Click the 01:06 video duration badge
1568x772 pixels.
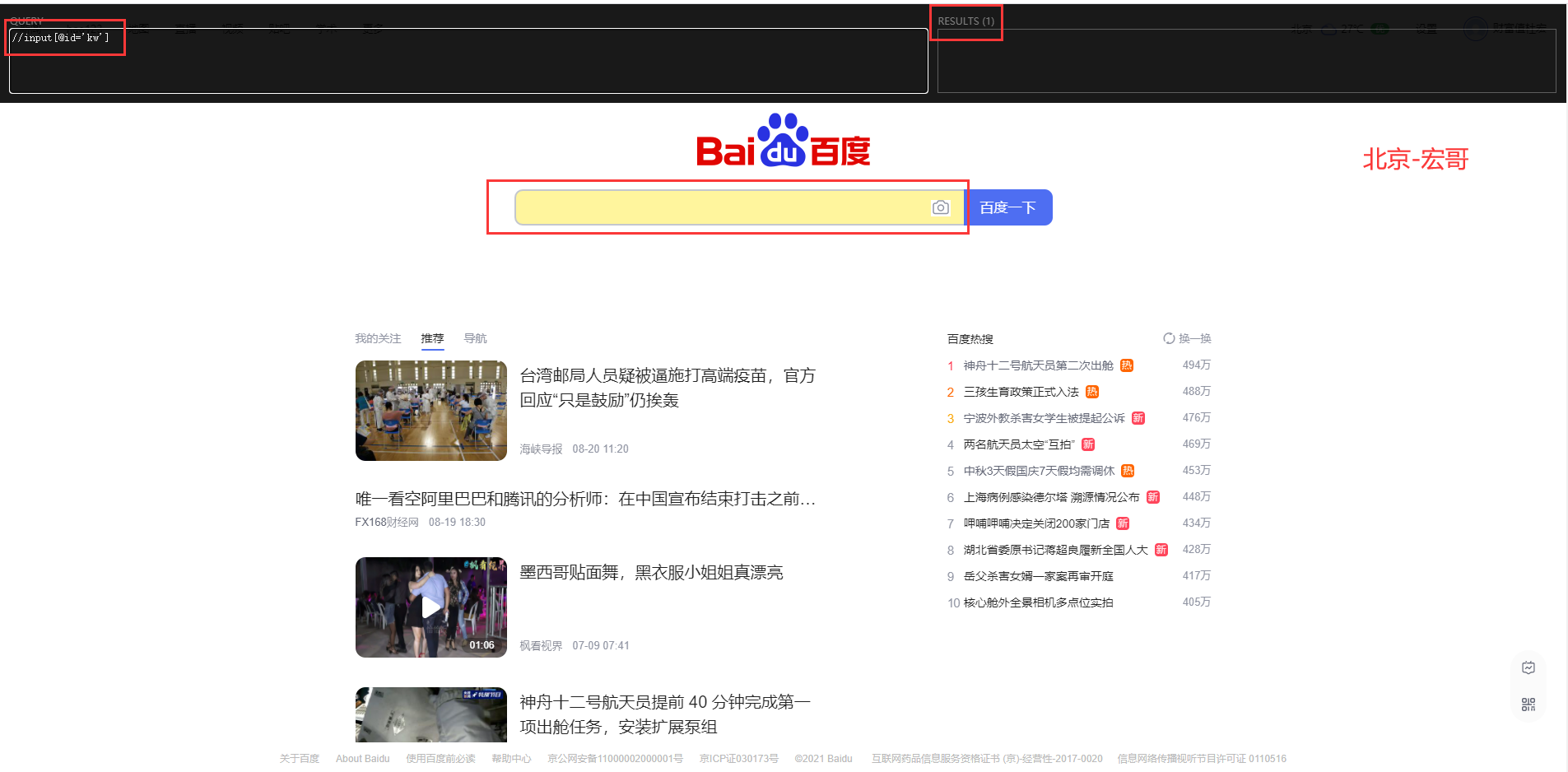coord(482,645)
